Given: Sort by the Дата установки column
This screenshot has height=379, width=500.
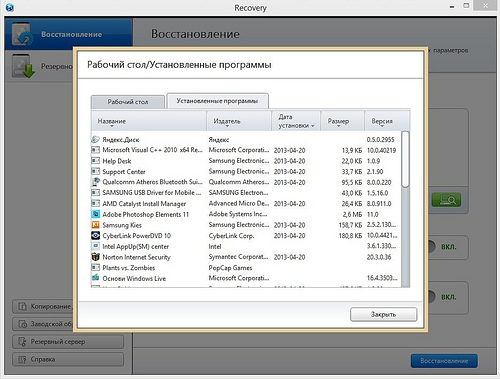Looking at the screenshot, I should 296,121.
